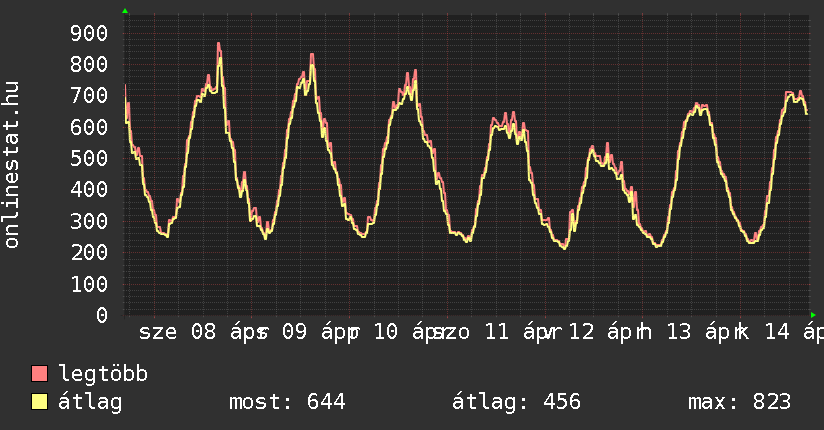Click the 08 date label on X axis
Screen dimensions: 824x430
204,333
